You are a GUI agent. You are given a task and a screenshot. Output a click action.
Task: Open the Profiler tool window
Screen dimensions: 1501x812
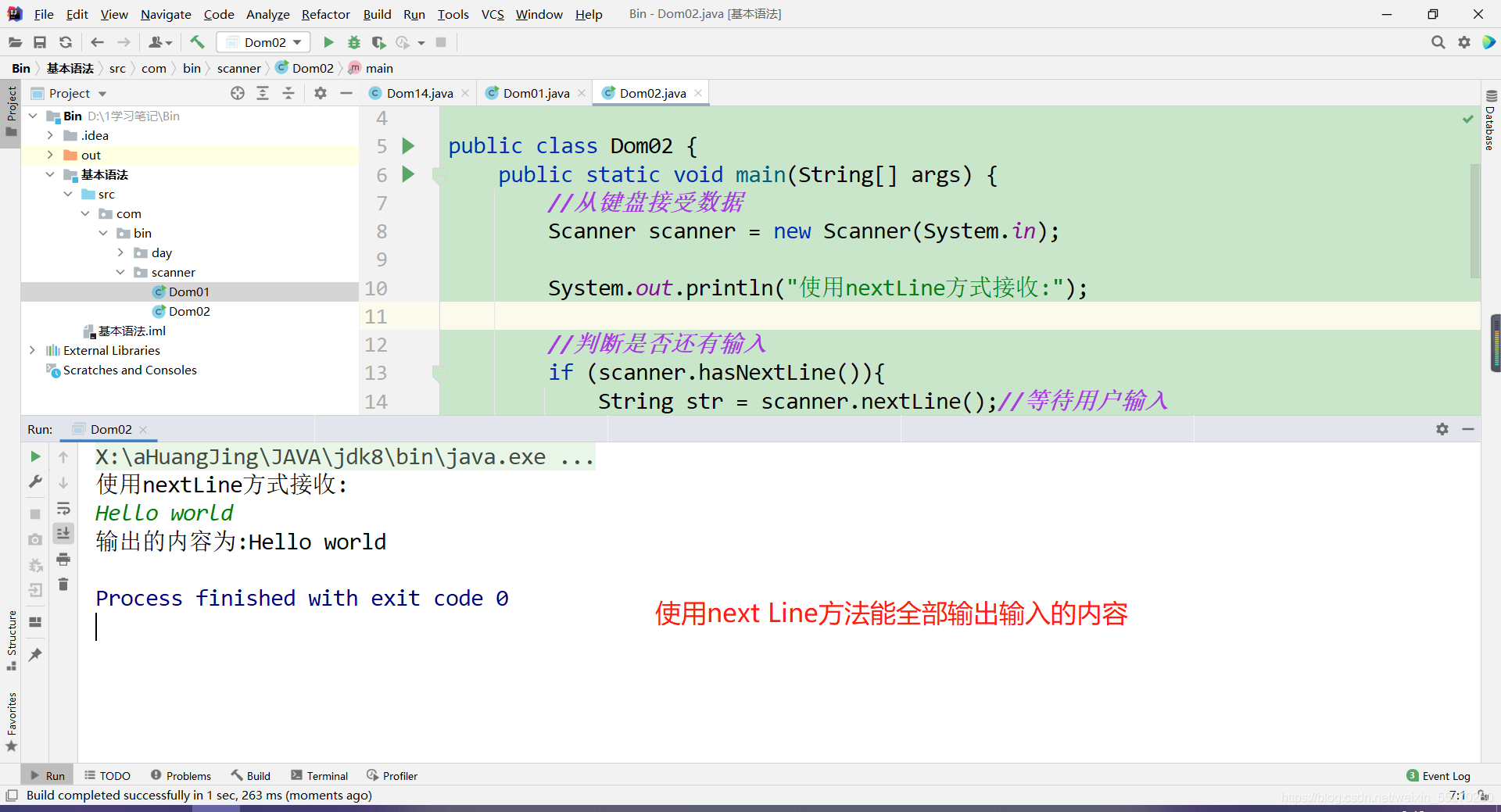coord(392,775)
